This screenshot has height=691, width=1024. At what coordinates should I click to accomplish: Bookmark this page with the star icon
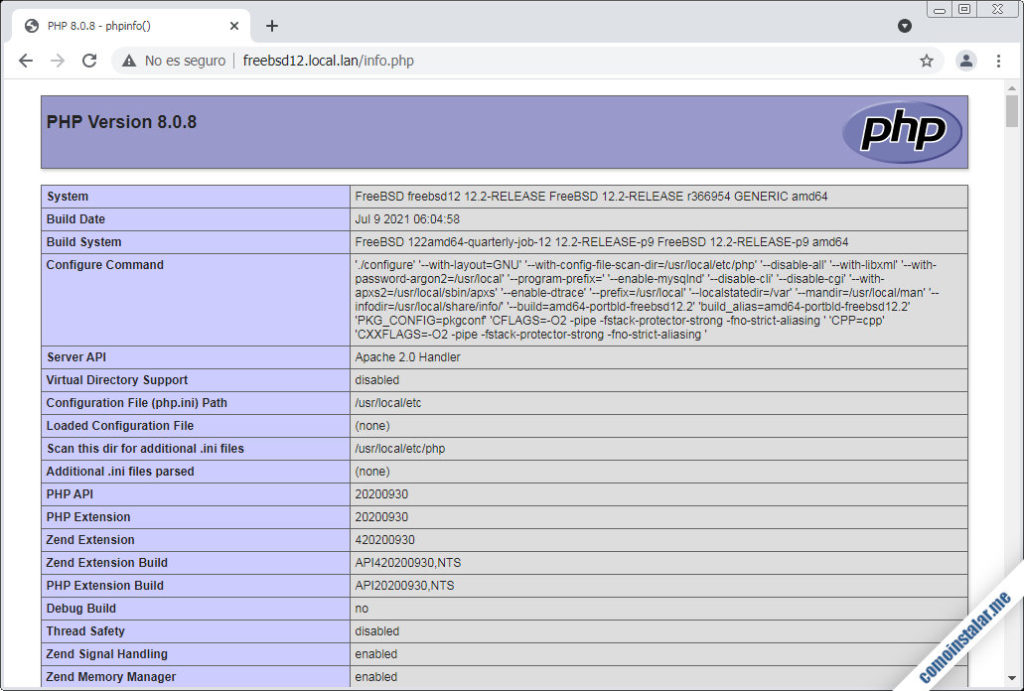[927, 60]
